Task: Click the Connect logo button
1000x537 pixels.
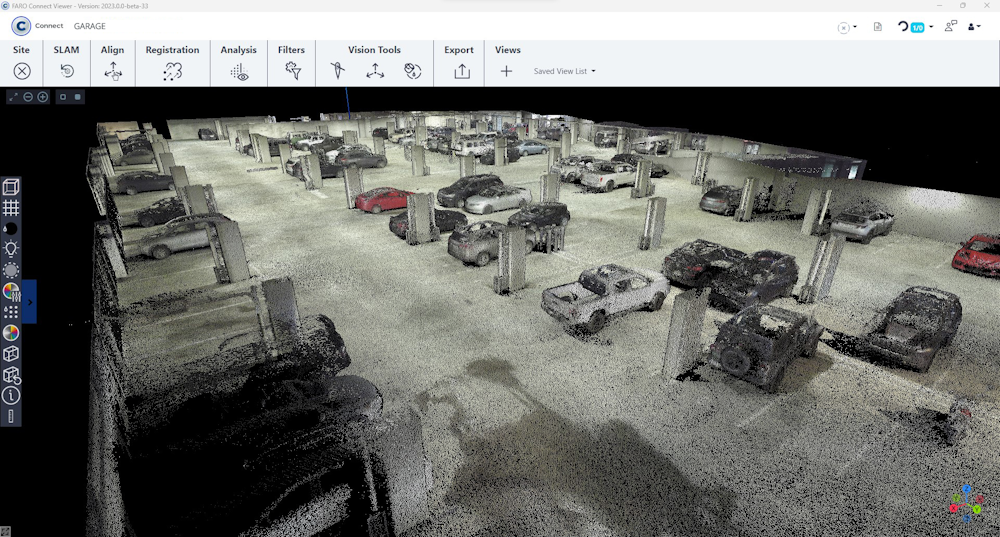Action: click(x=21, y=26)
